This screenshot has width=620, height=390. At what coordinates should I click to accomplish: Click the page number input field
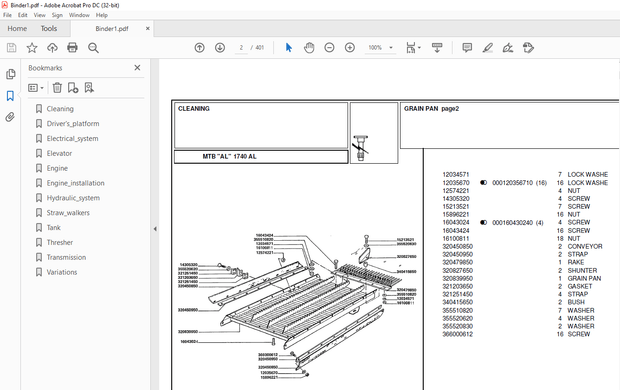[241, 48]
